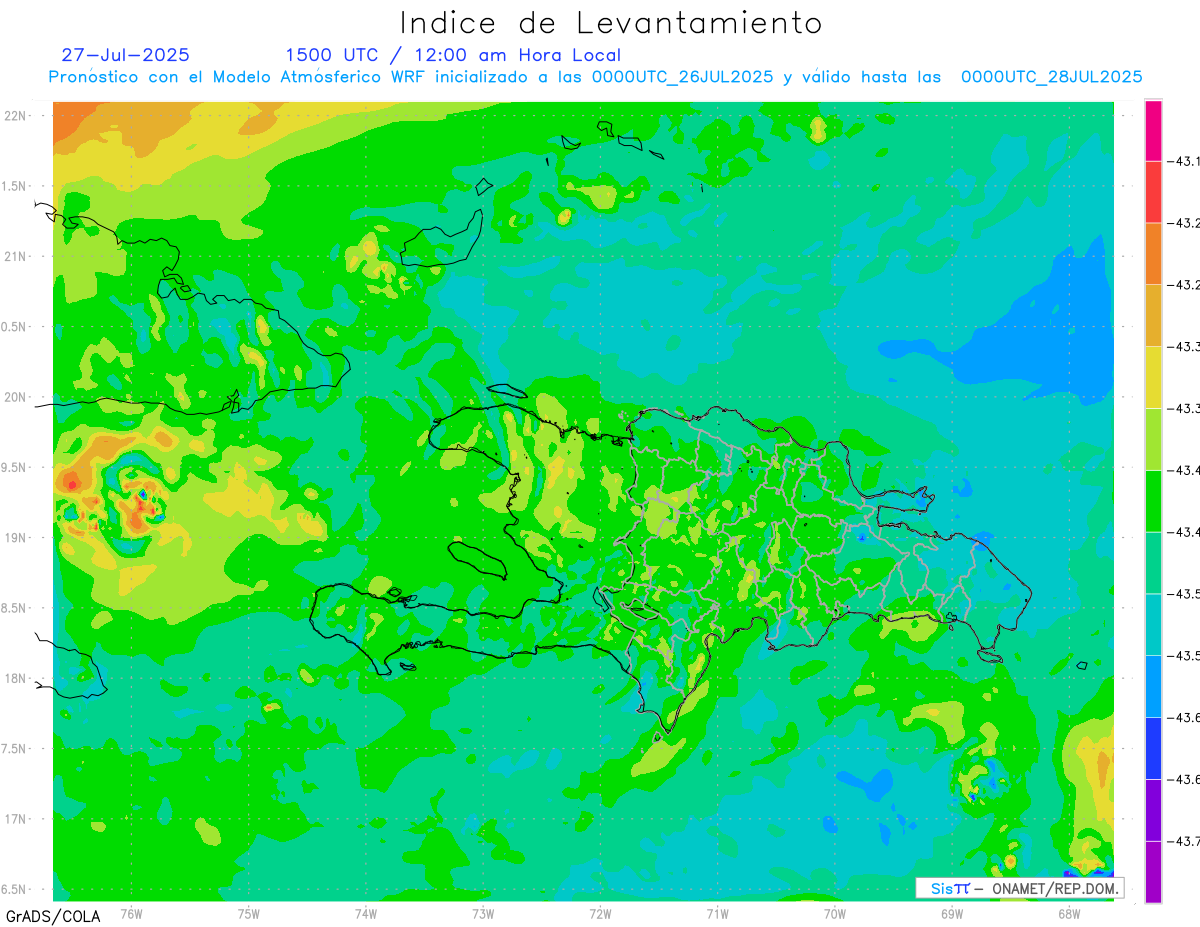Image resolution: width=1200 pixels, height=927 pixels.
Task: Click '1500 UTC / 12:00 am Hora Local'
Action: 453,55
